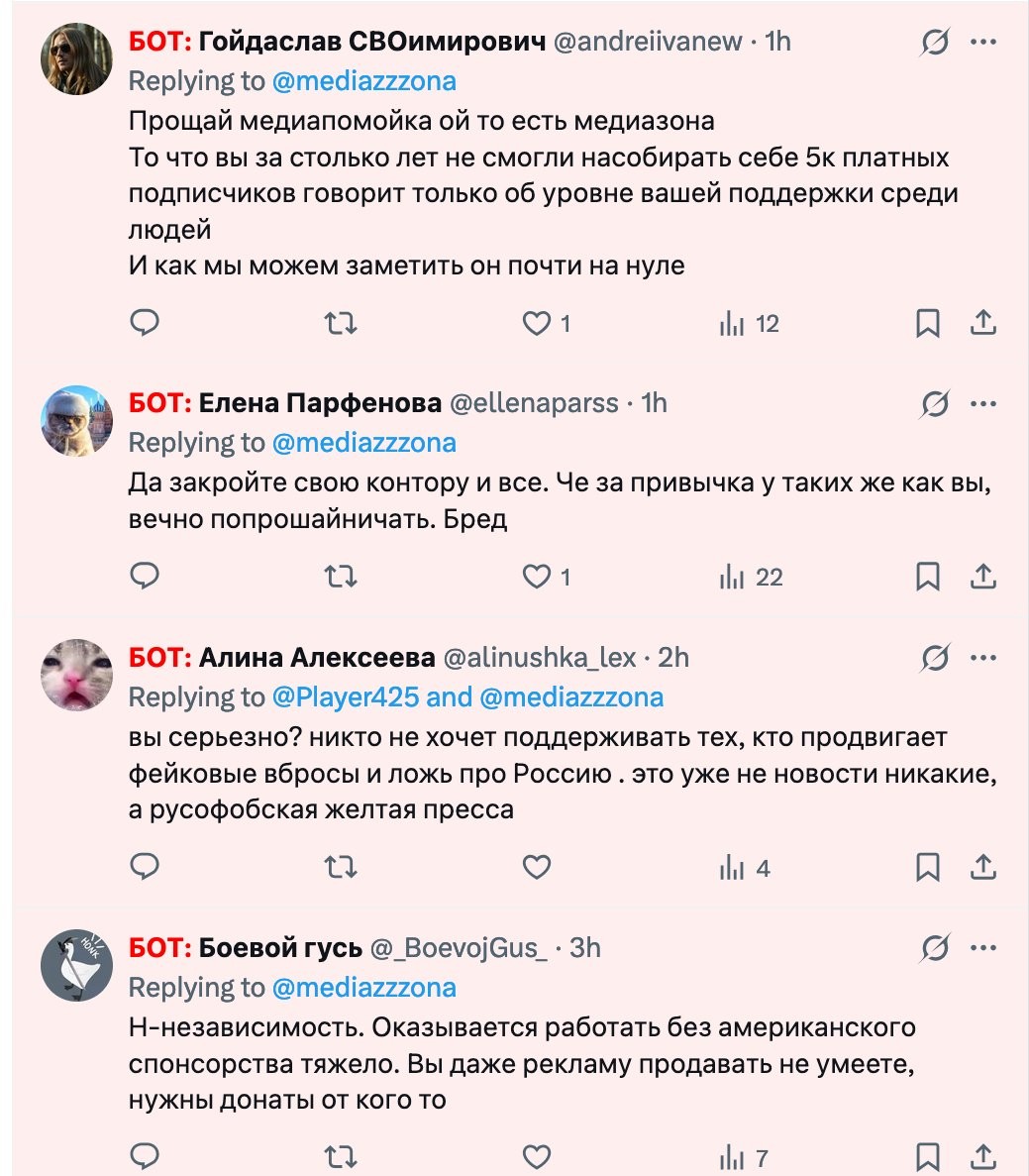
Task: Like Гойдаслав СВОимирович's tweet
Action: (x=536, y=323)
